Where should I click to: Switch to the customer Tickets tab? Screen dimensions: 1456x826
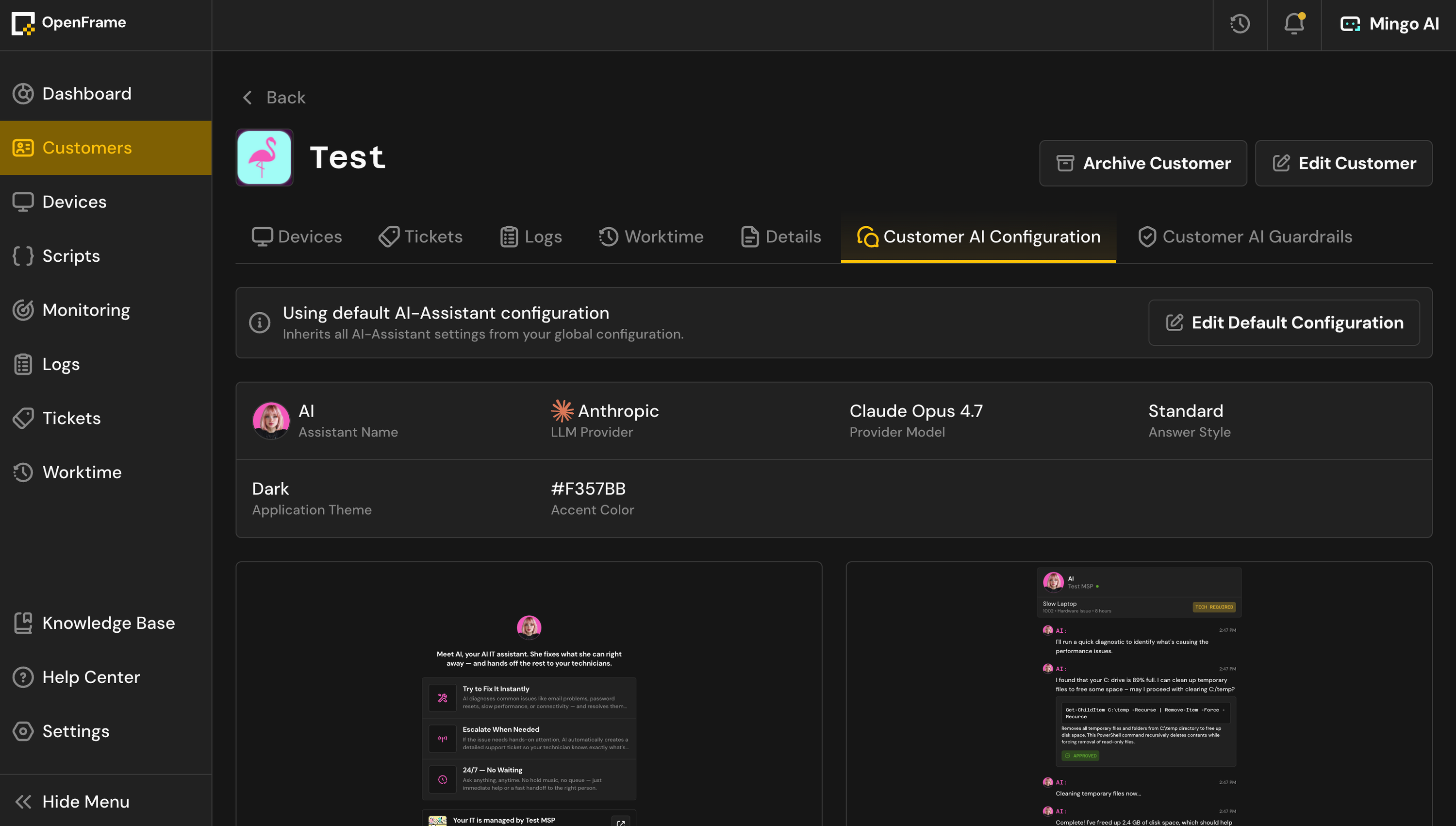coord(420,236)
